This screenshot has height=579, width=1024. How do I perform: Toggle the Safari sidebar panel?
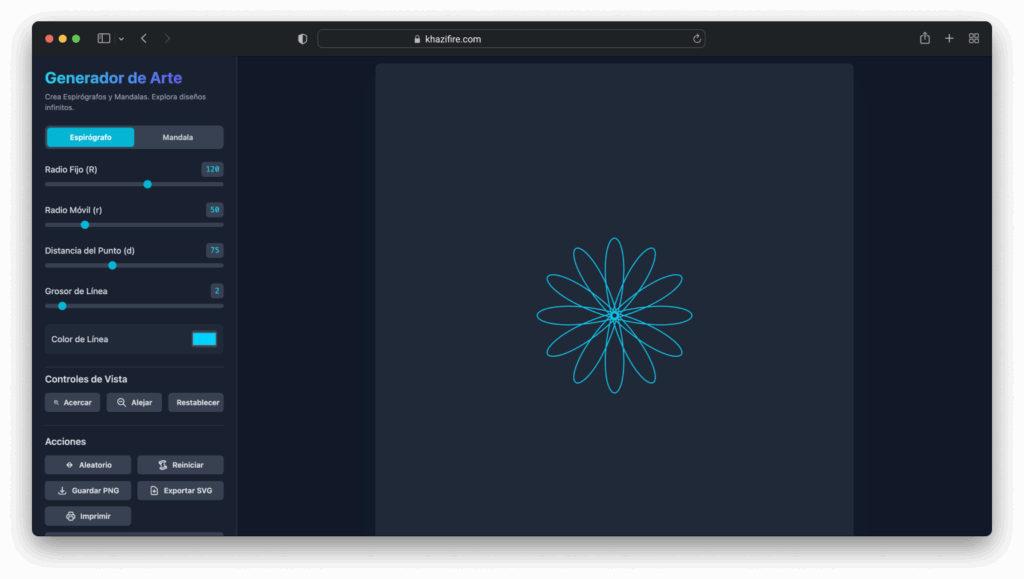click(104, 38)
